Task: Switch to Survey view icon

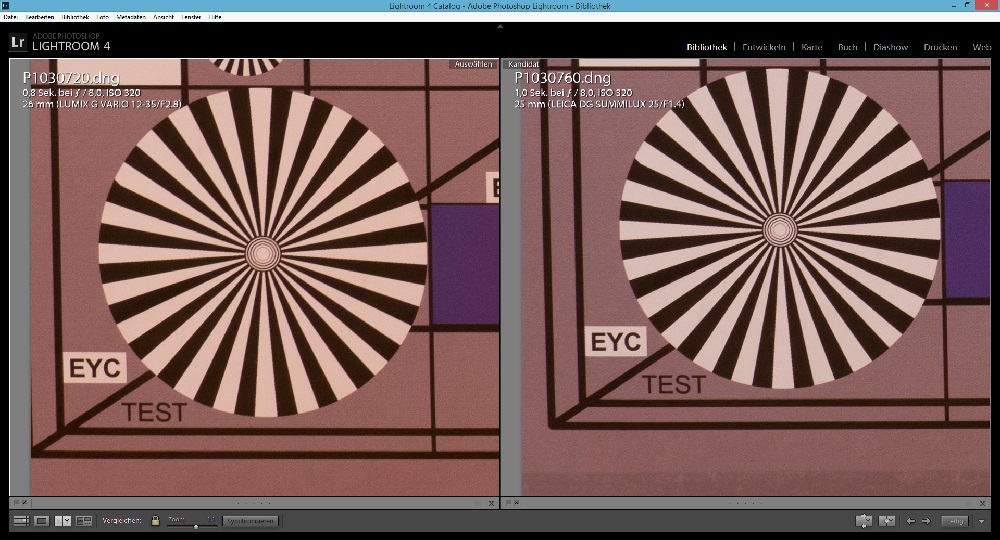Action: tap(84, 521)
